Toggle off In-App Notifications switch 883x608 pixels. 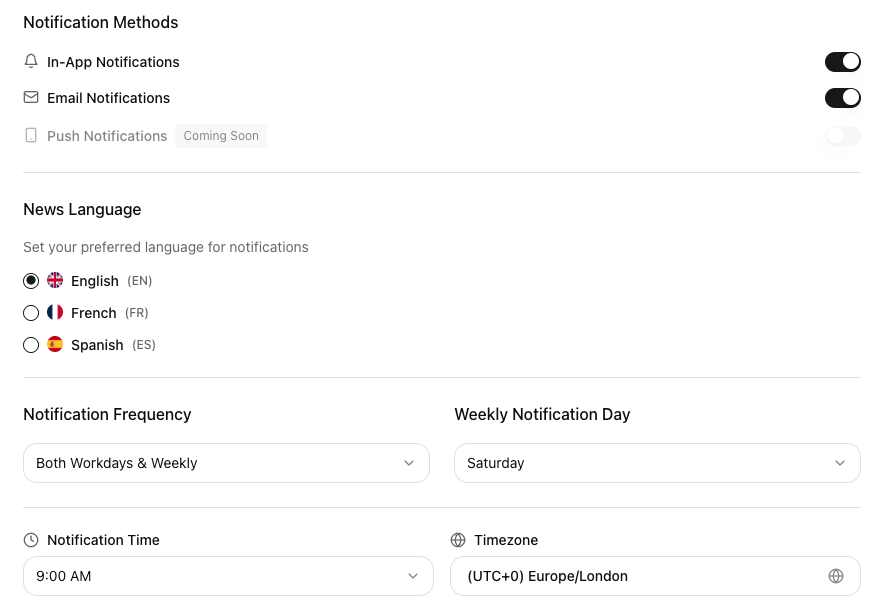point(842,62)
